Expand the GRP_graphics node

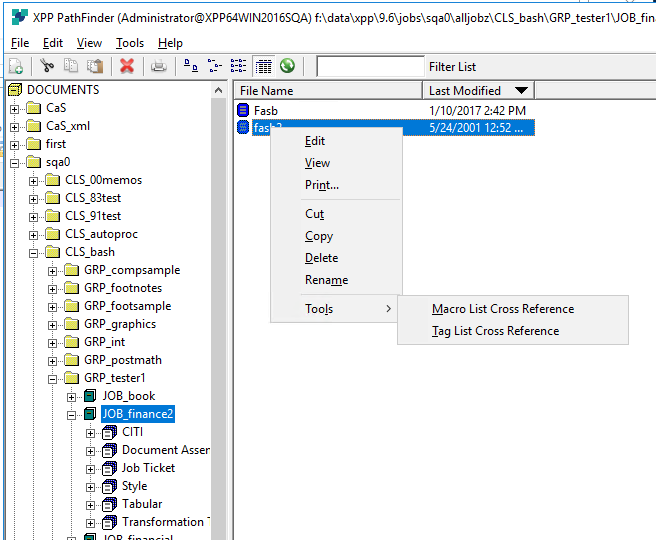(52, 325)
